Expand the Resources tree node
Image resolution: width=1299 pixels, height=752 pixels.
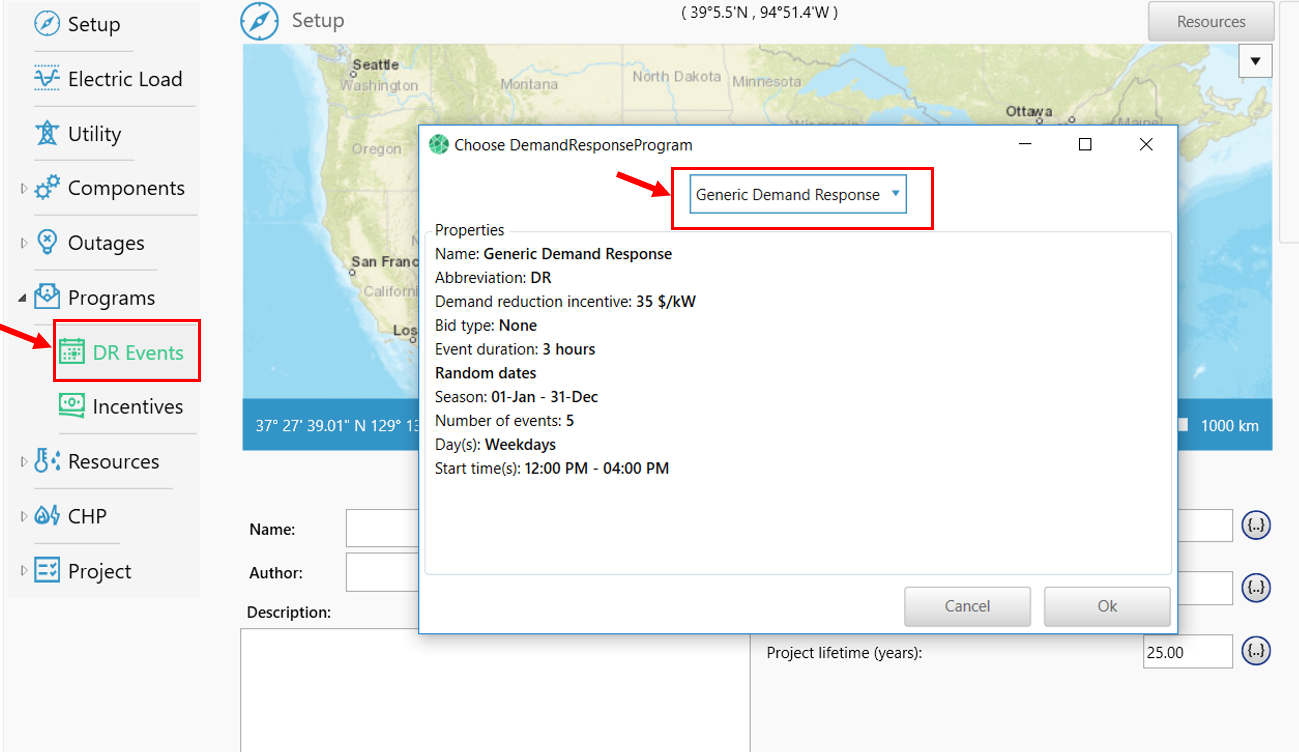24,462
